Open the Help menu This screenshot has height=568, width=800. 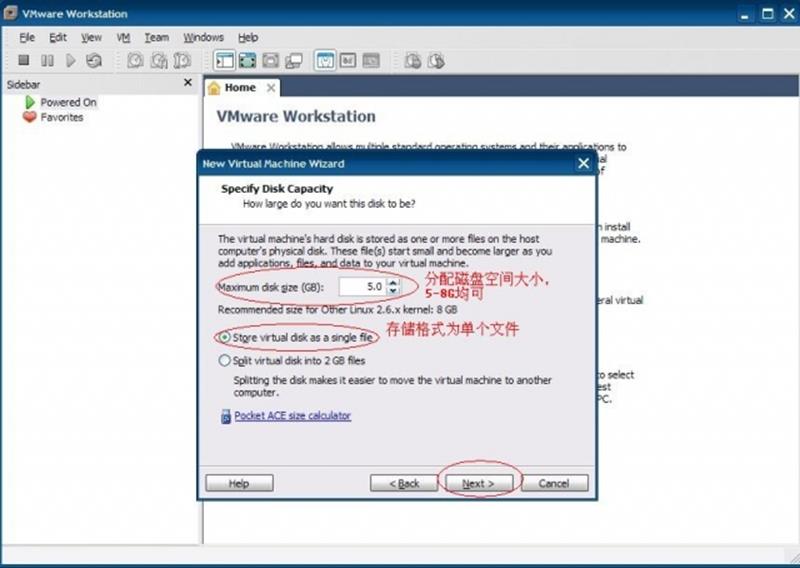[248, 37]
